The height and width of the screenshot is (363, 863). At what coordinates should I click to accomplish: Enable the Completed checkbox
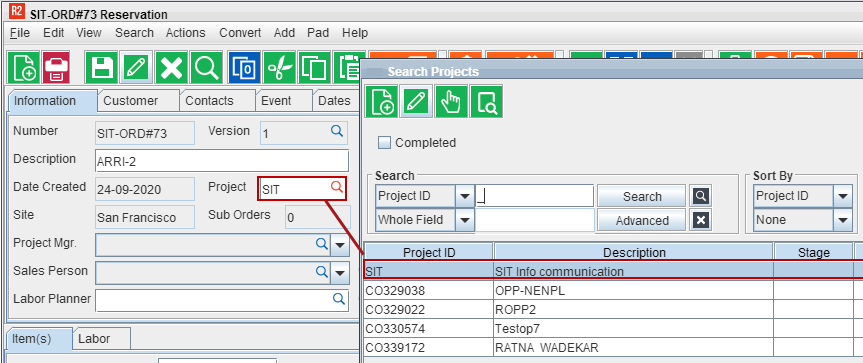pyautogui.click(x=384, y=143)
